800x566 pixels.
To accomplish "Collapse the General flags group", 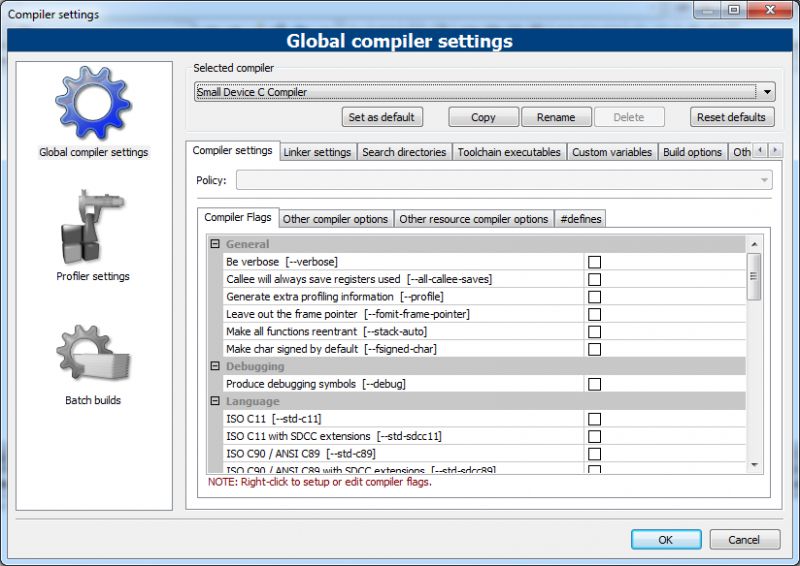I will tap(215, 244).
